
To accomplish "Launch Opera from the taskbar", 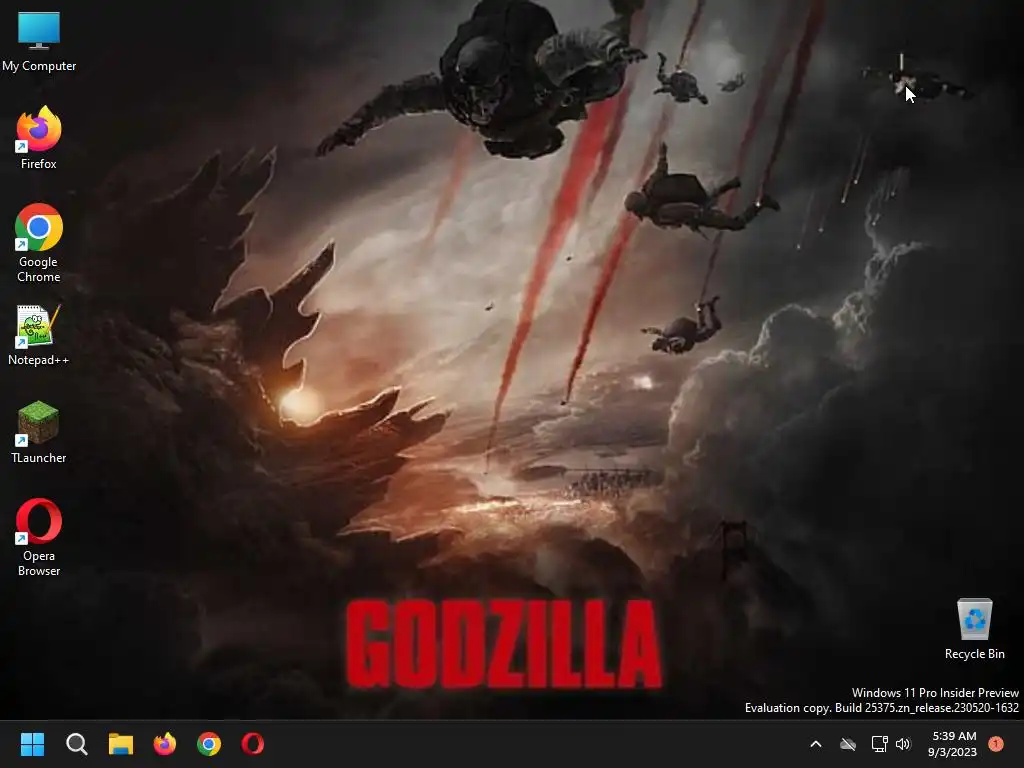I will point(253,744).
